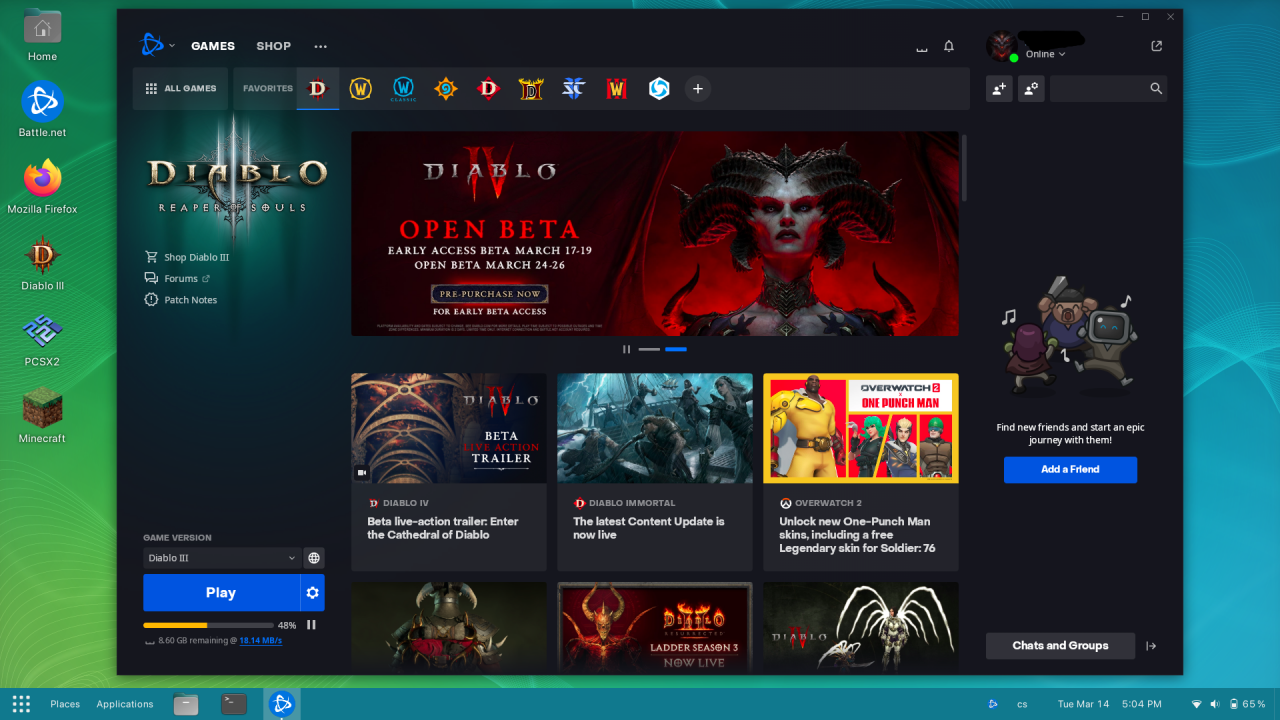Viewport: 1280px width, 720px height.
Task: Open PCSX2 desktop icon
Action: point(42,340)
